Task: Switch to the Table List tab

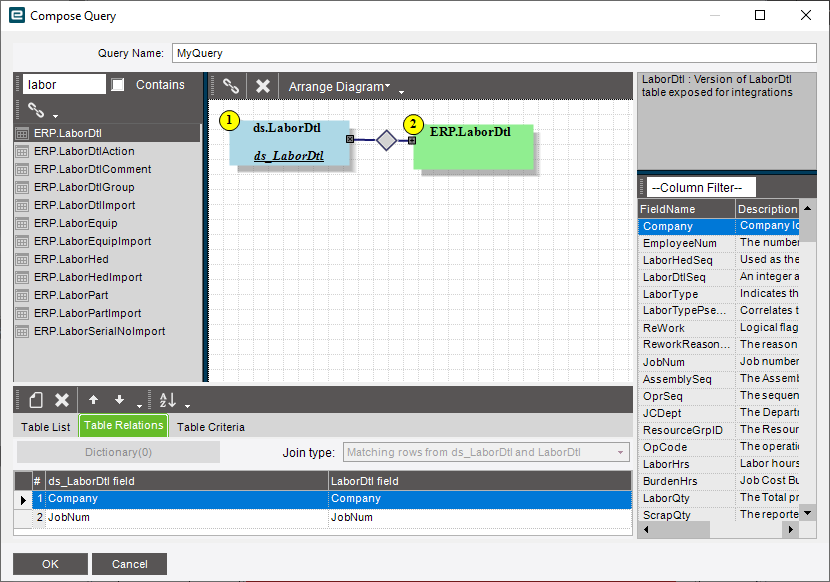Action: pyautogui.click(x=46, y=427)
